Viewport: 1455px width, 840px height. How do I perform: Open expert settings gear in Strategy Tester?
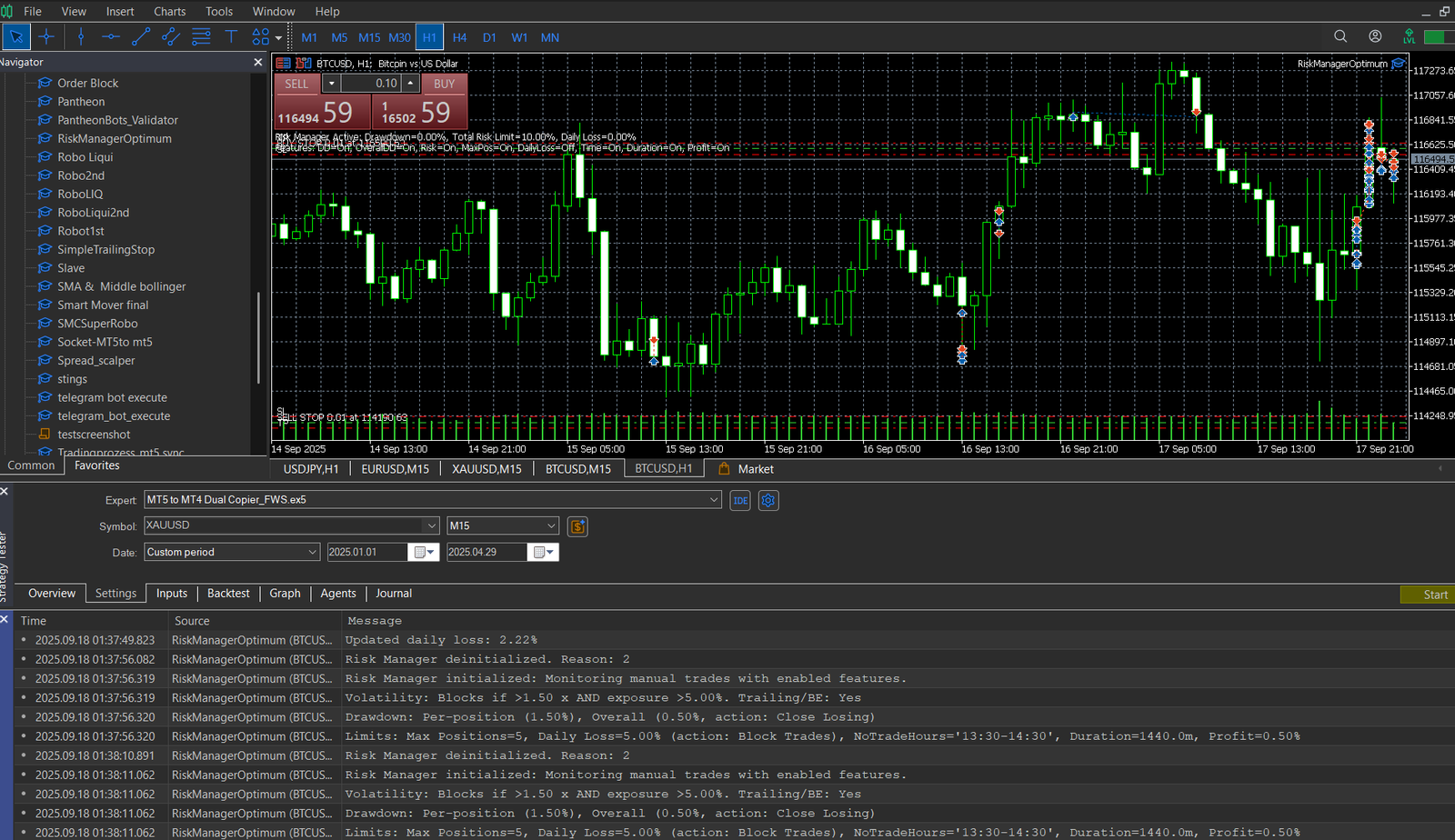tap(768, 501)
